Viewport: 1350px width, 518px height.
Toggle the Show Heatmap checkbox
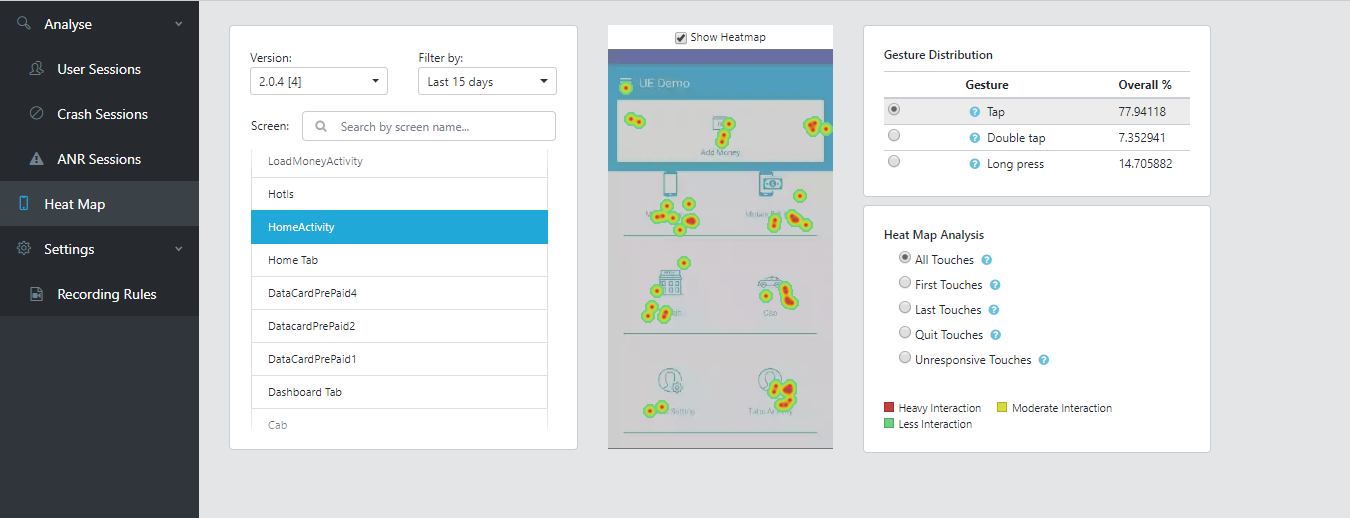[681, 38]
